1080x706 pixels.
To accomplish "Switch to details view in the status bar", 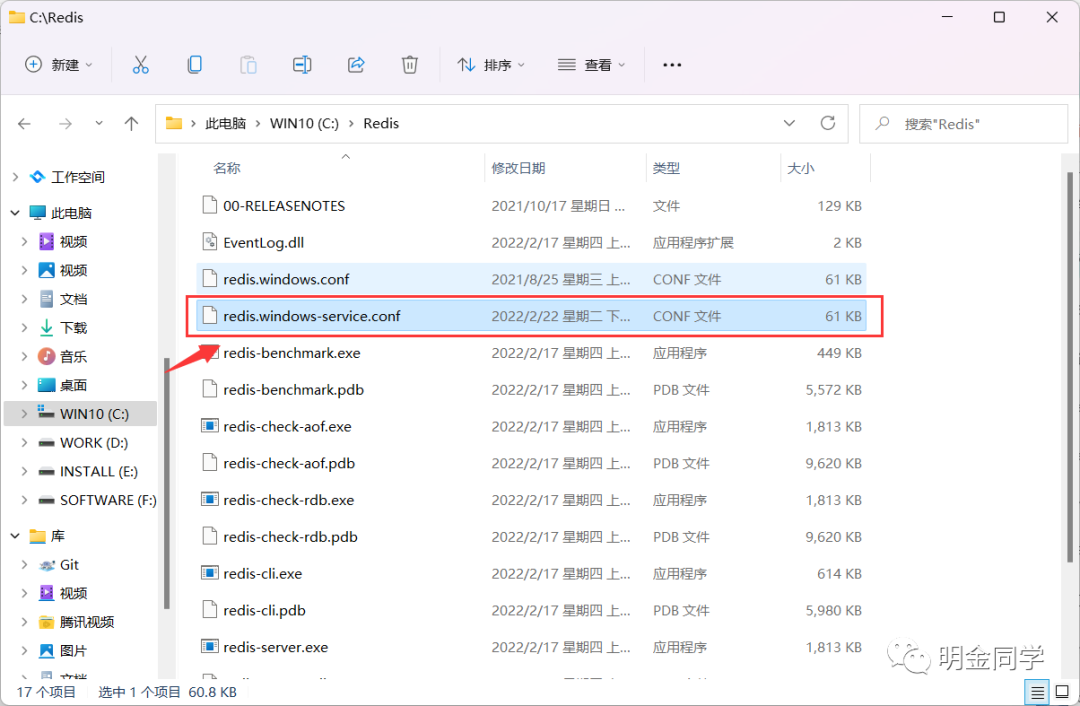I will tap(1037, 691).
